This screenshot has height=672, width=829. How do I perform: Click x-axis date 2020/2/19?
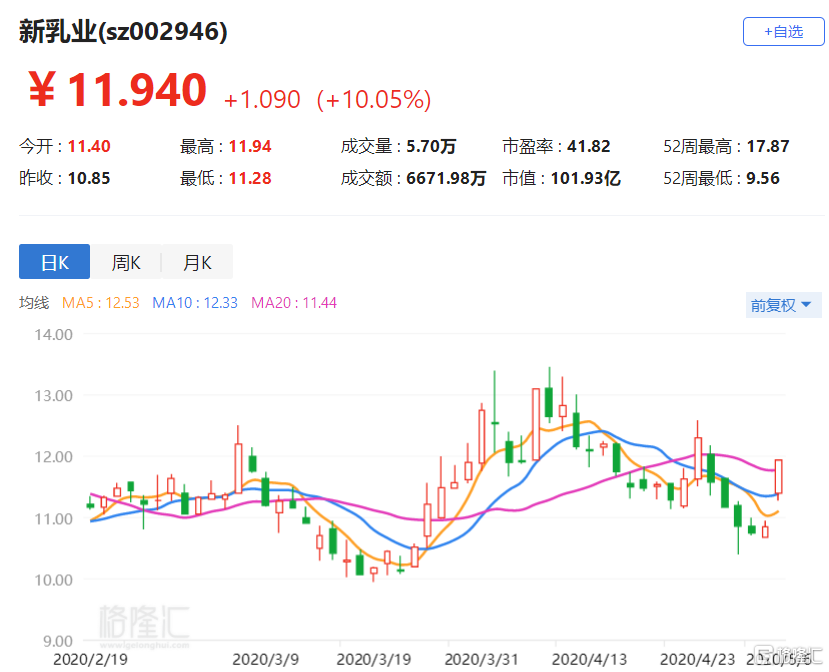click(x=90, y=659)
